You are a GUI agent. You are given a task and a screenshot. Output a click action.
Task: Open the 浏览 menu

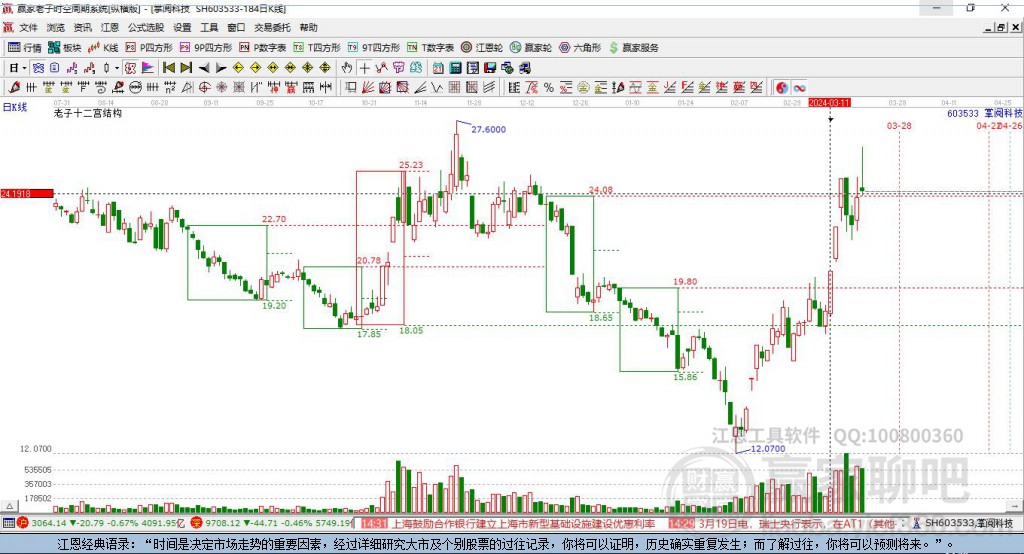[56, 27]
